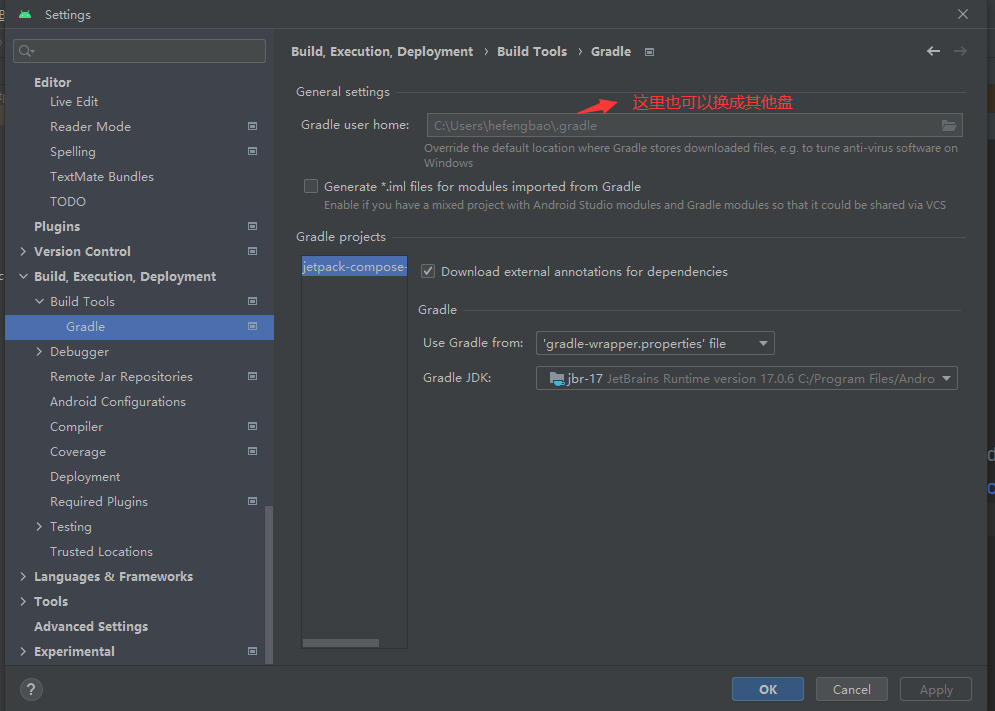The image size is (995, 711).
Task: Enable Generate *.iml files for modules checkbox
Action: [x=311, y=186]
